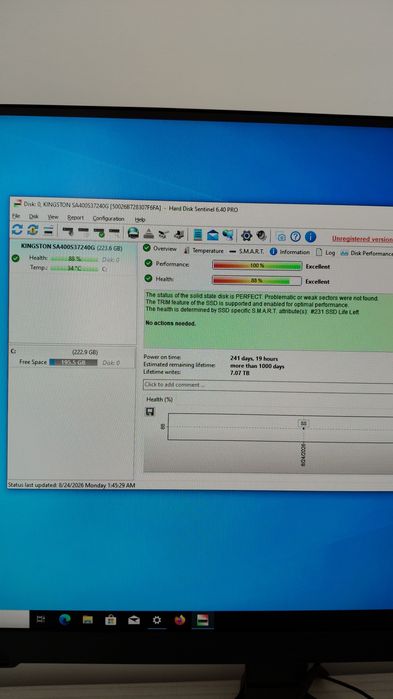Open the Report menu
Image resolution: width=393 pixels, height=699 pixels.
pyautogui.click(x=75, y=218)
